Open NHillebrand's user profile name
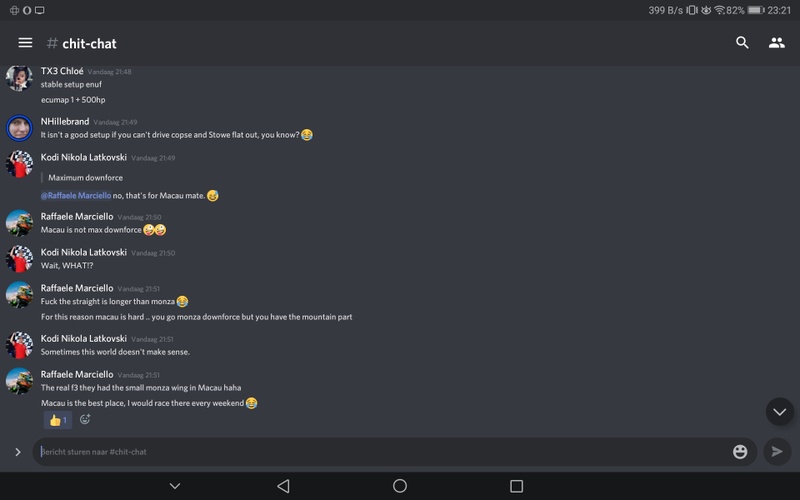 [65, 122]
